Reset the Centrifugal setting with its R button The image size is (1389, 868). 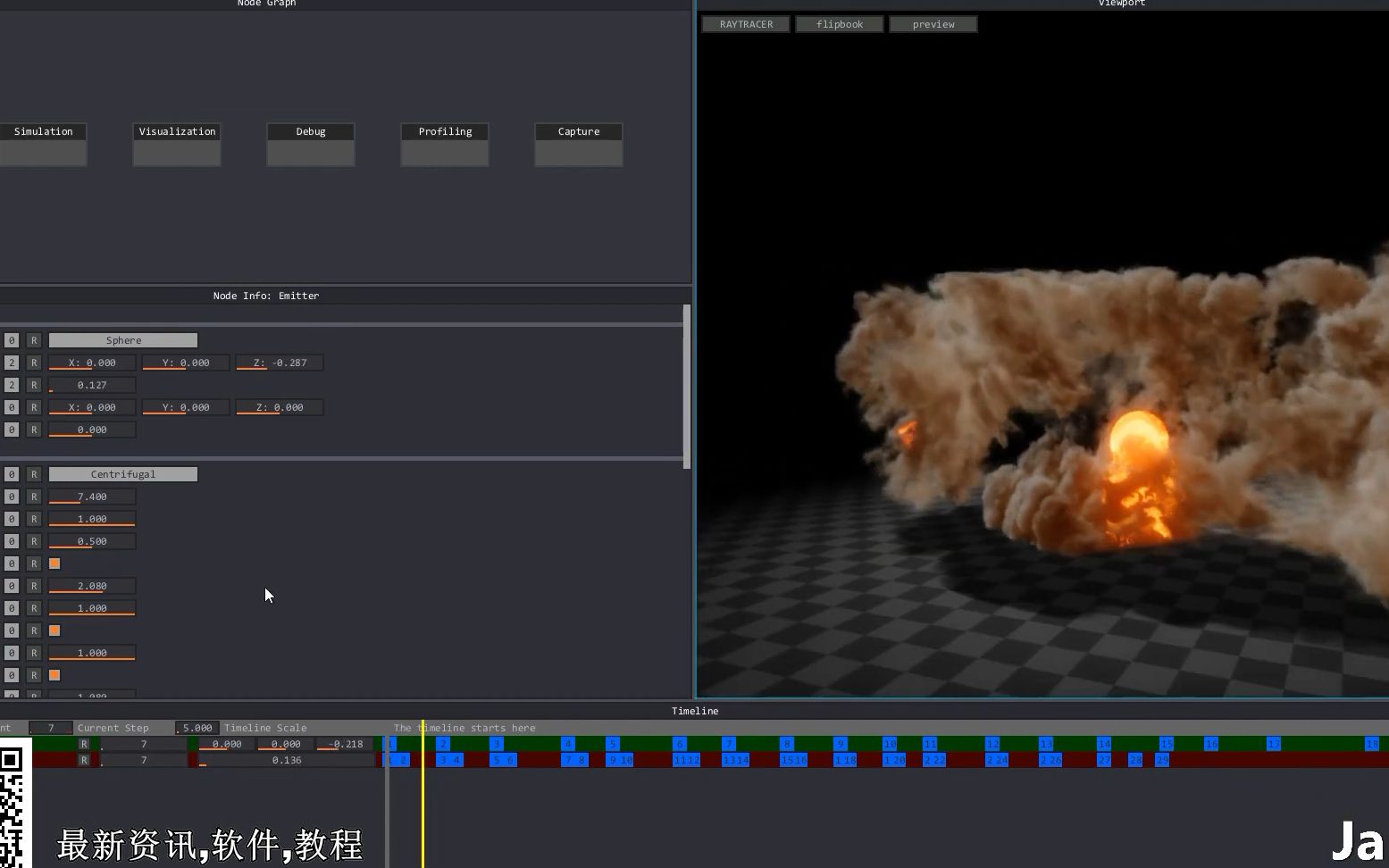click(34, 474)
